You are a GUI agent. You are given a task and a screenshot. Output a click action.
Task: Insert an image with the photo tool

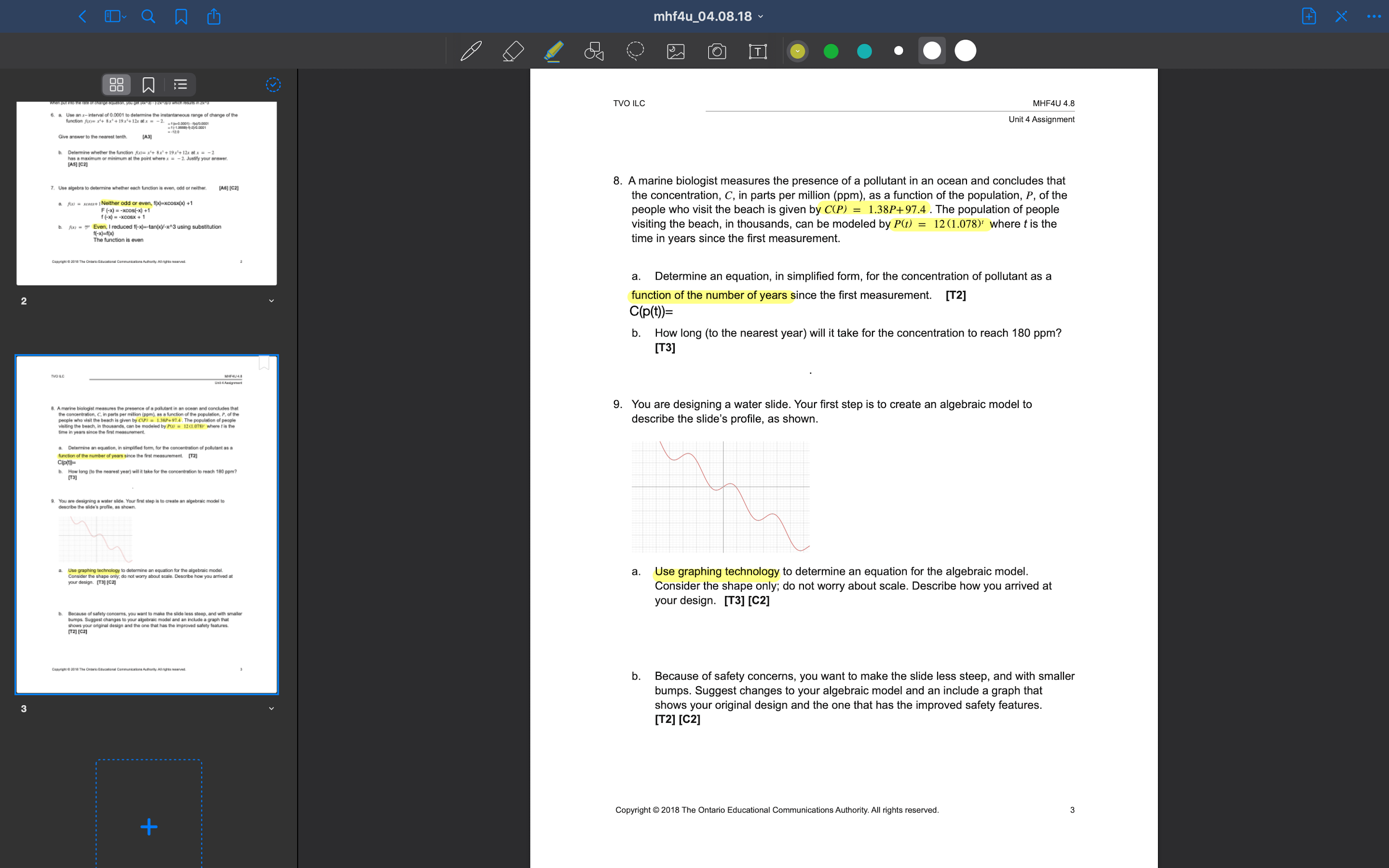tap(676, 51)
